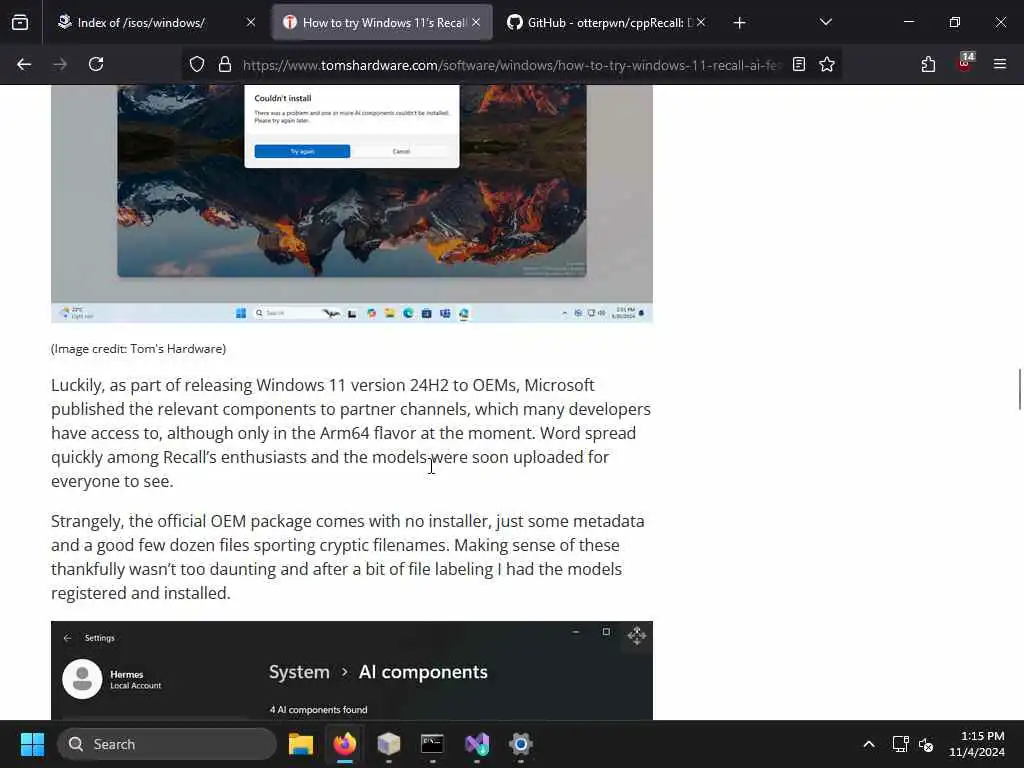Show hidden system tray icons chevron
This screenshot has width=1024, height=768.
869,744
